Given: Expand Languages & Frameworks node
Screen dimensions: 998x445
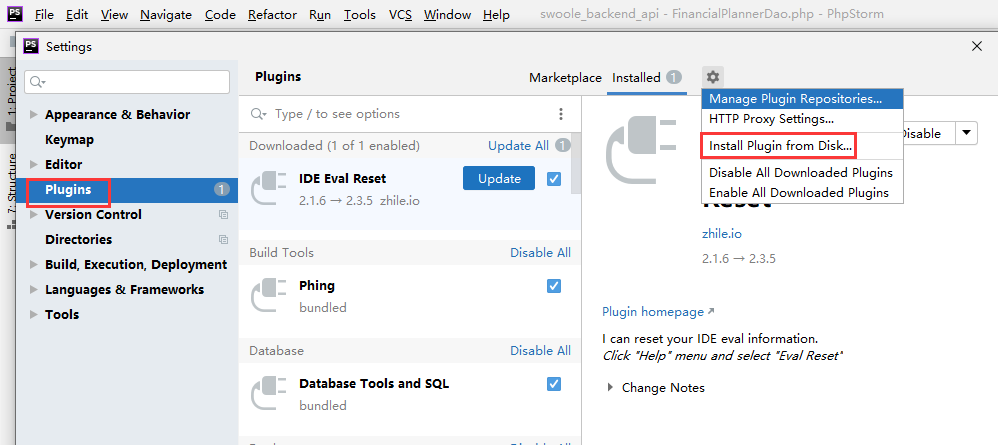Looking at the screenshot, I should tap(34, 290).
